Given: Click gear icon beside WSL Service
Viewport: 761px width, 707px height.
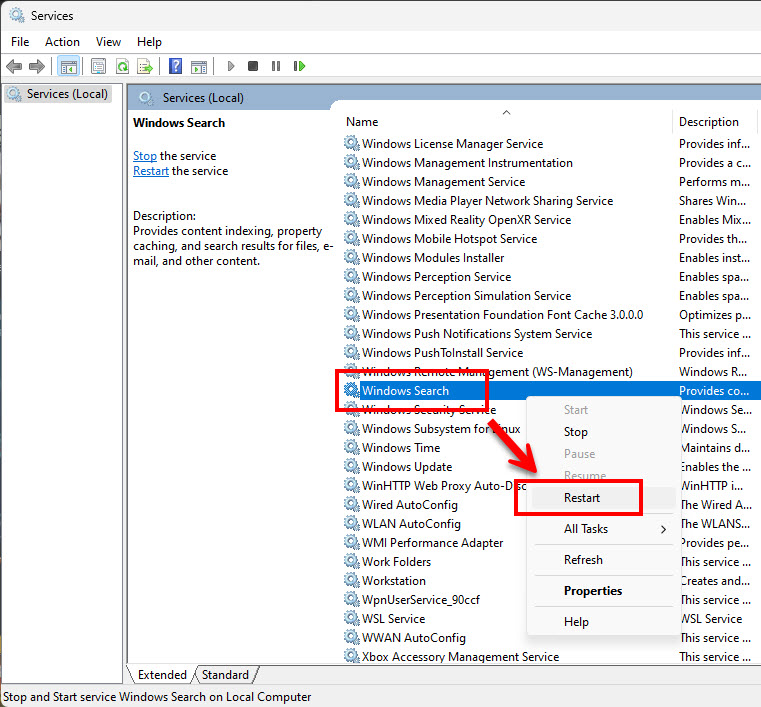Looking at the screenshot, I should pyautogui.click(x=351, y=618).
